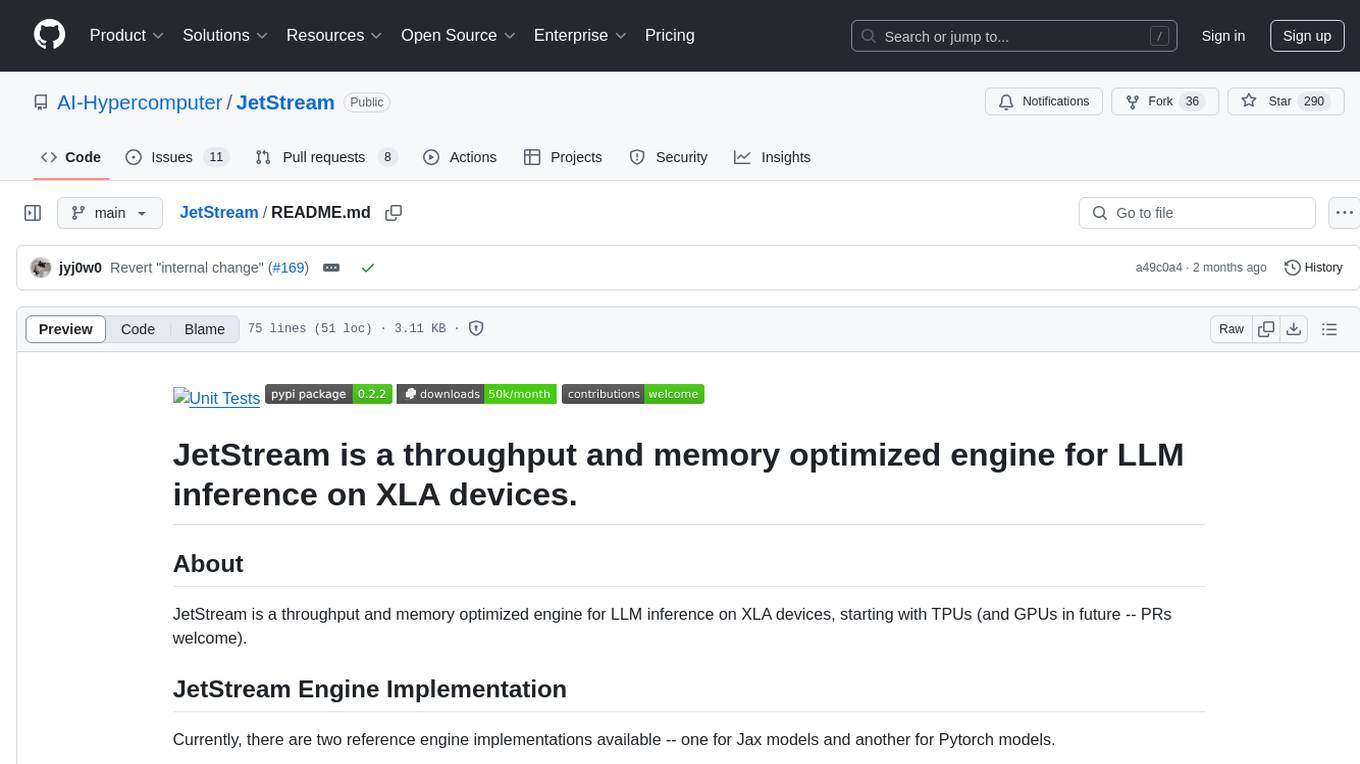The height and width of the screenshot is (764, 1360).
Task: Select the Preview view
Action: coord(66,329)
